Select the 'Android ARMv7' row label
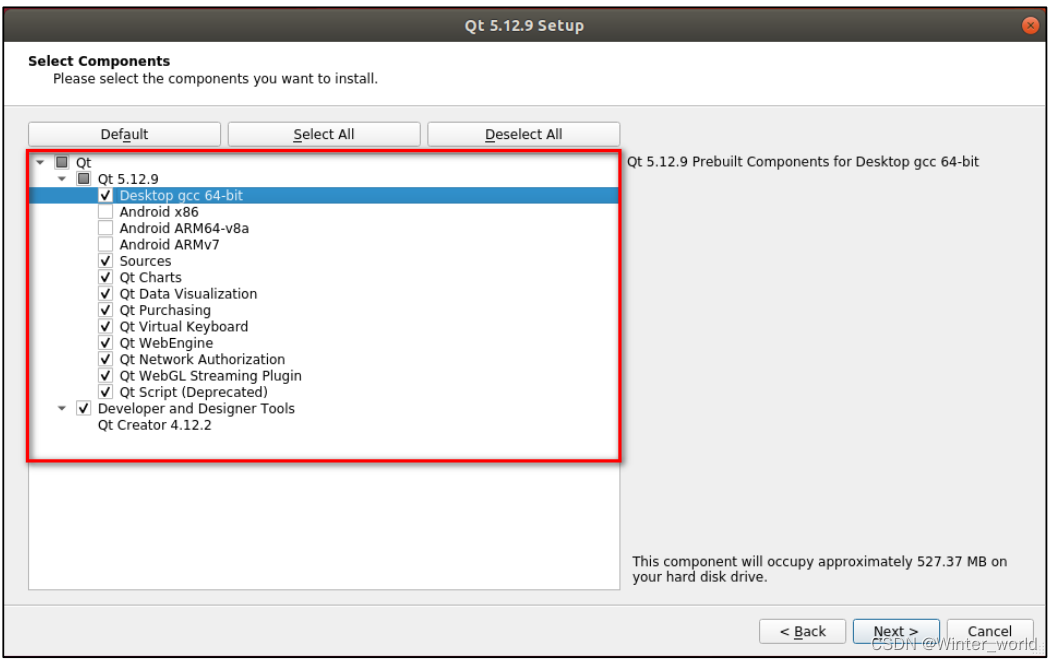The image size is (1052, 662). pyautogui.click(x=169, y=245)
